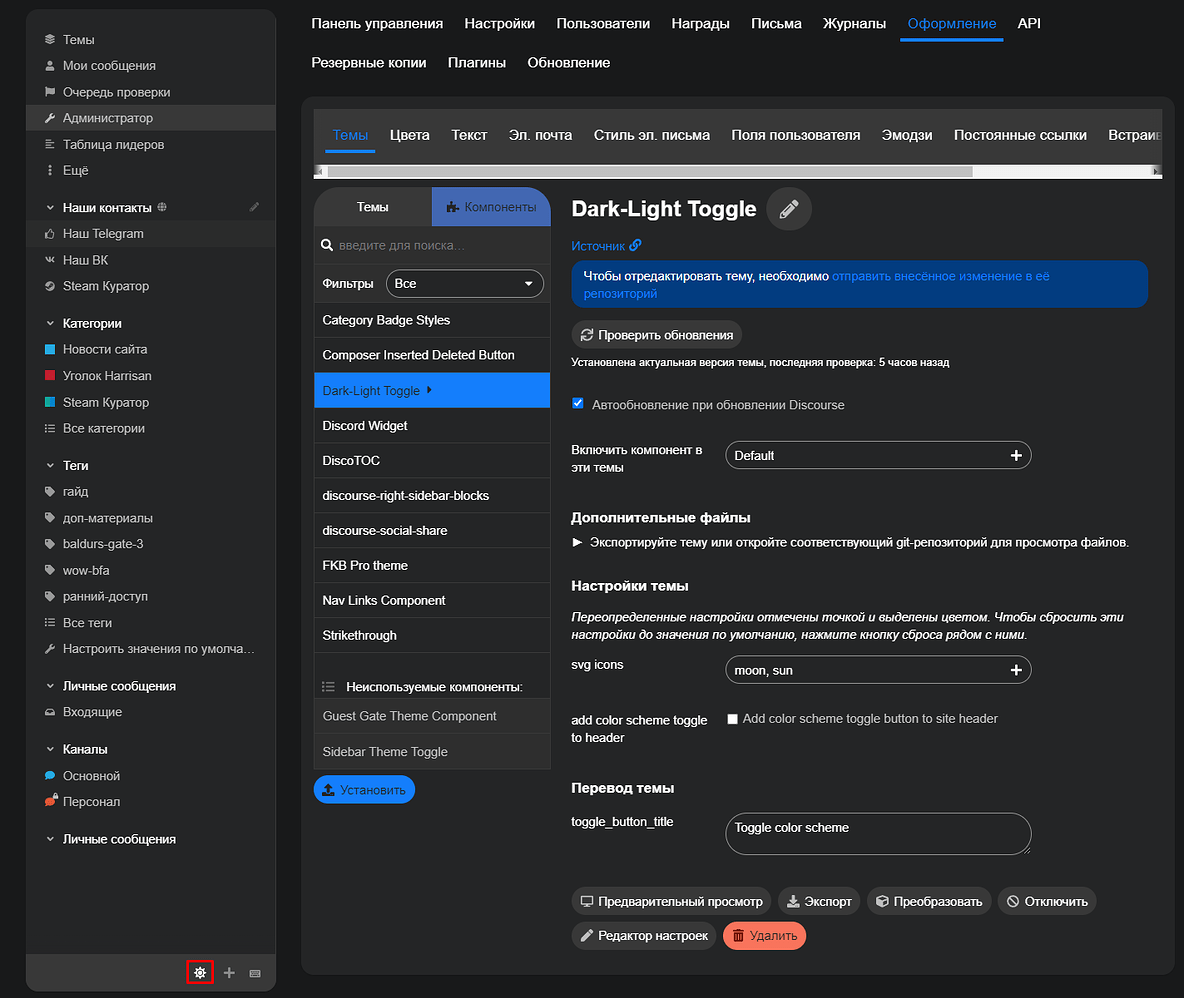Click the theme search input field
The height and width of the screenshot is (998, 1184).
440,245
